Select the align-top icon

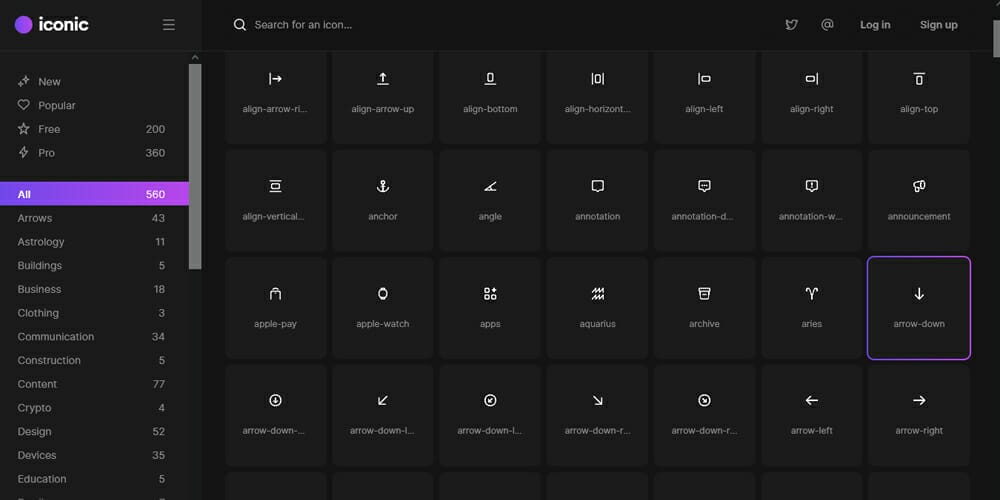(x=919, y=93)
